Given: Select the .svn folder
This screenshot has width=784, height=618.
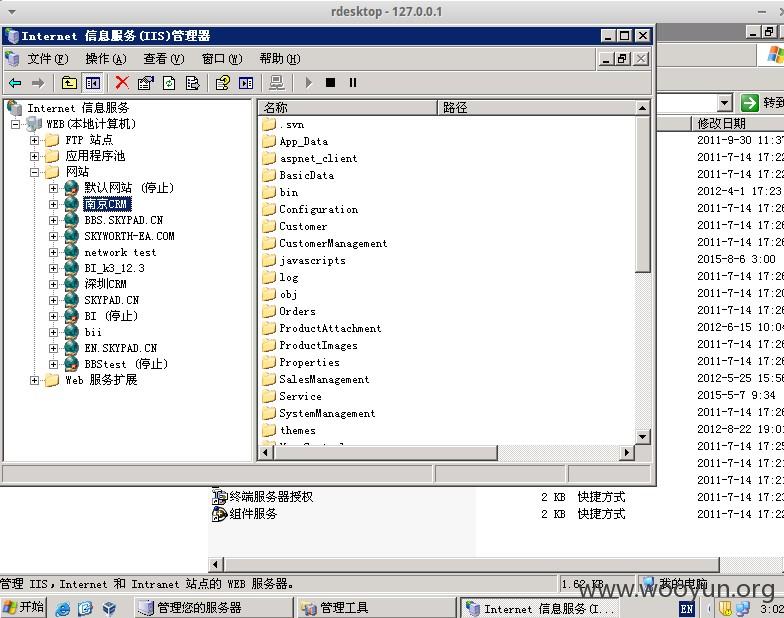Looking at the screenshot, I should pos(292,125).
